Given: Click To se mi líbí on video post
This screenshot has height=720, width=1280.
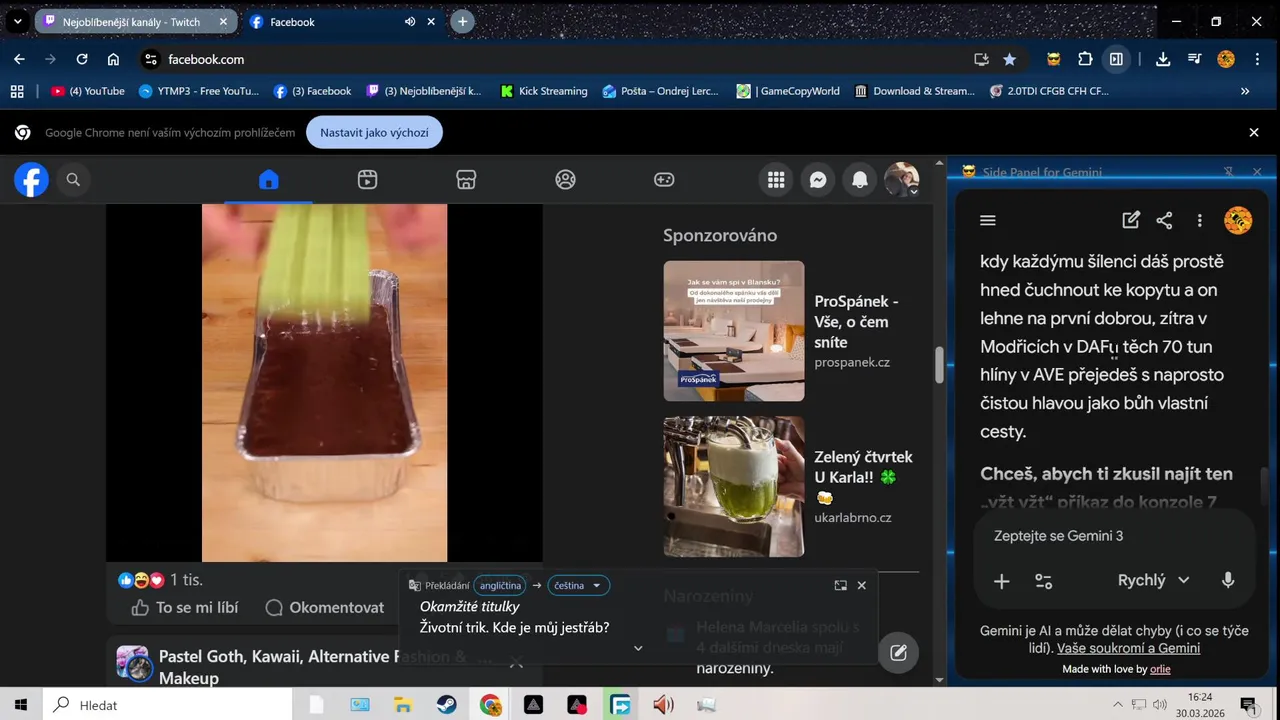Looking at the screenshot, I should pyautogui.click(x=185, y=607).
